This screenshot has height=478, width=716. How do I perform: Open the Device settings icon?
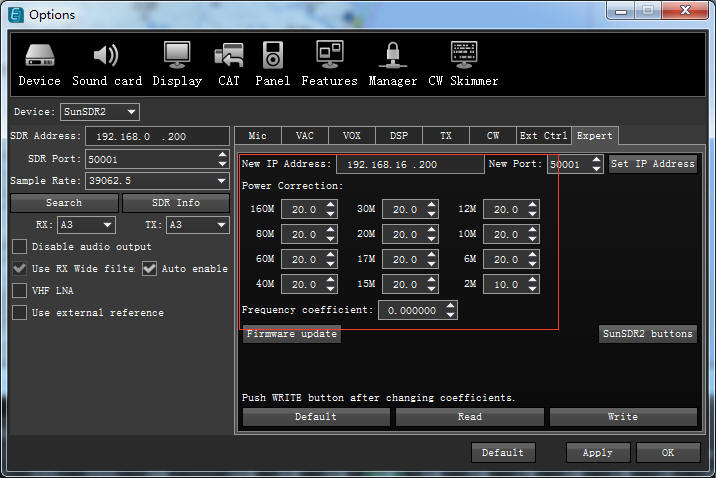pos(39,64)
